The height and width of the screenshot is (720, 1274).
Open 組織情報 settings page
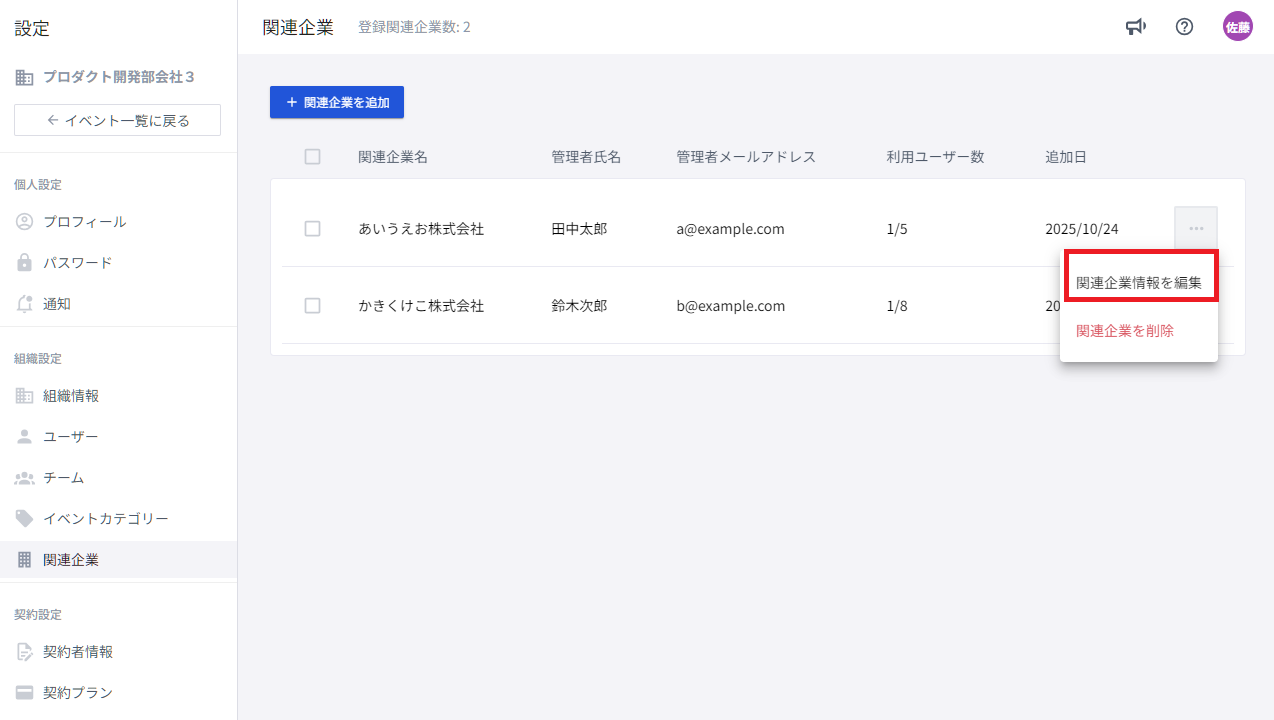pos(71,396)
